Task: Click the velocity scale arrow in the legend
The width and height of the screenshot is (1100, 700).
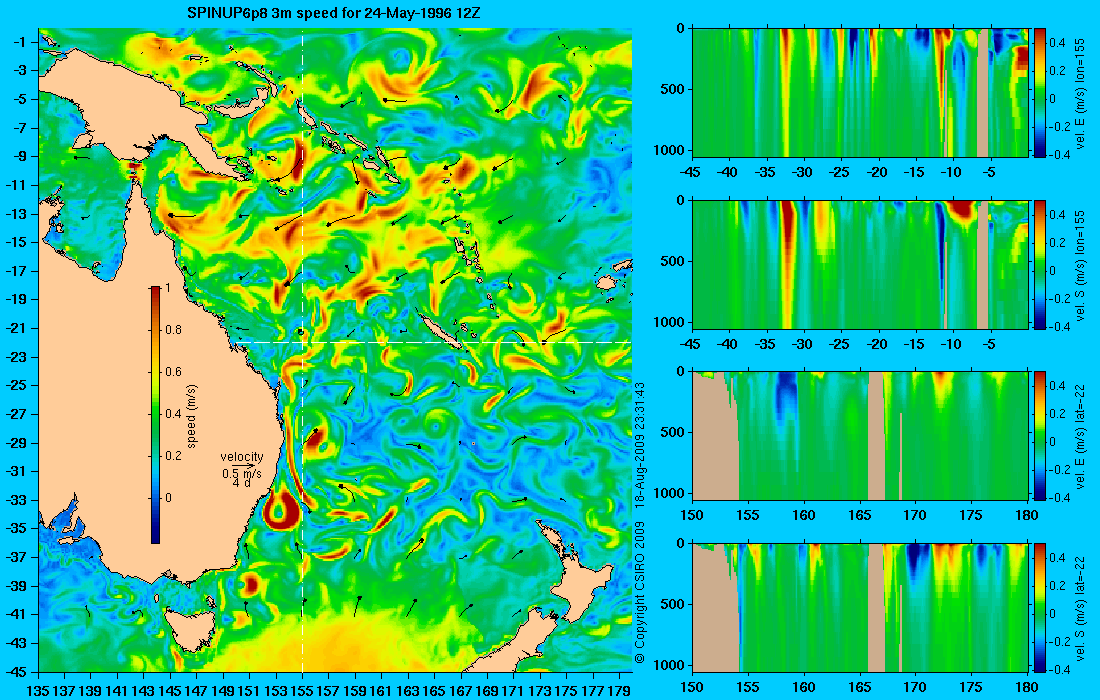Action: coord(243,466)
